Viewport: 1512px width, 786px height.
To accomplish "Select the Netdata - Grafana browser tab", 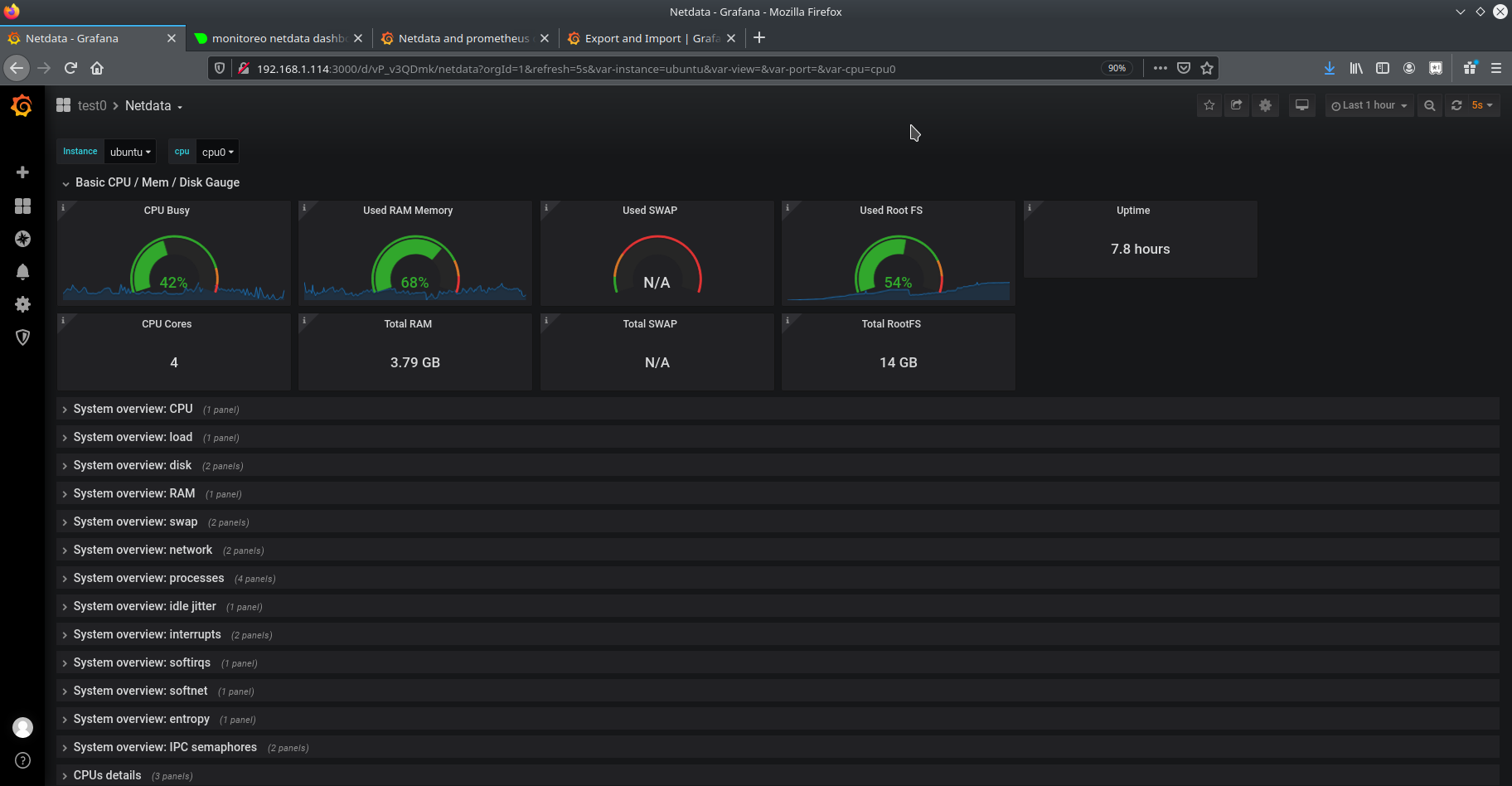I will pos(91,38).
